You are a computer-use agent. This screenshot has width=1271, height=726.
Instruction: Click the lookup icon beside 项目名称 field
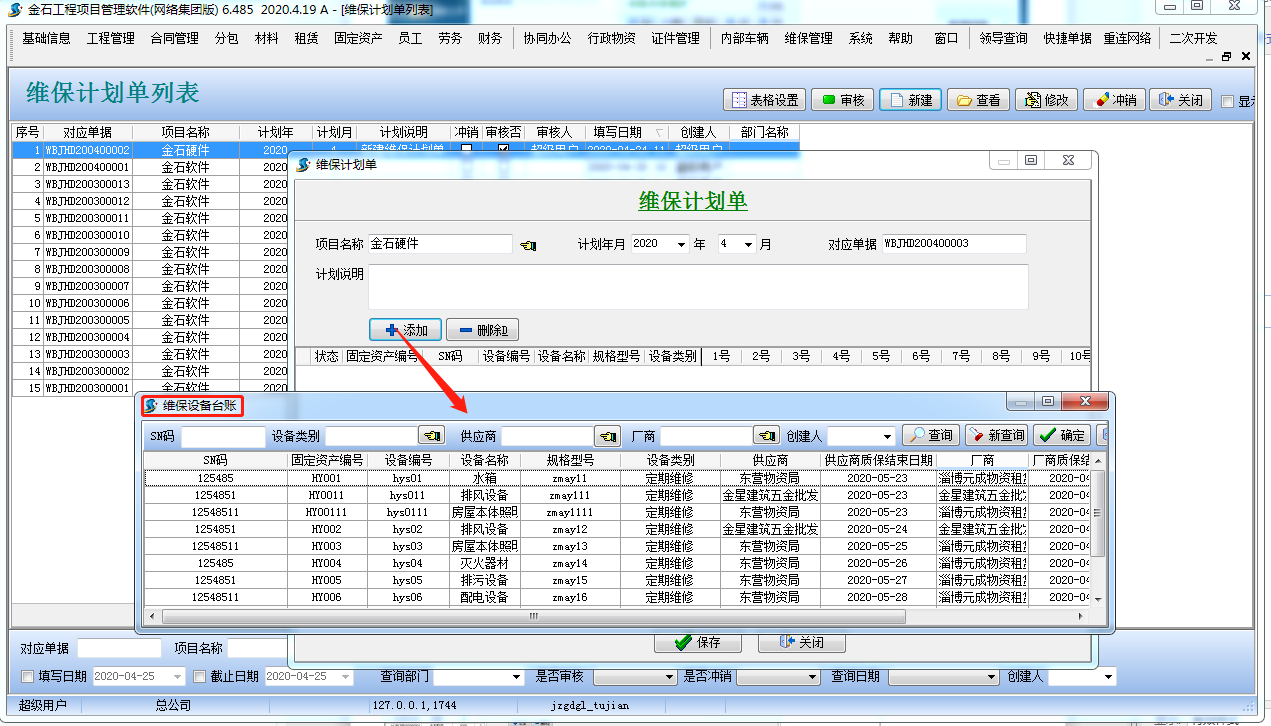tap(528, 245)
